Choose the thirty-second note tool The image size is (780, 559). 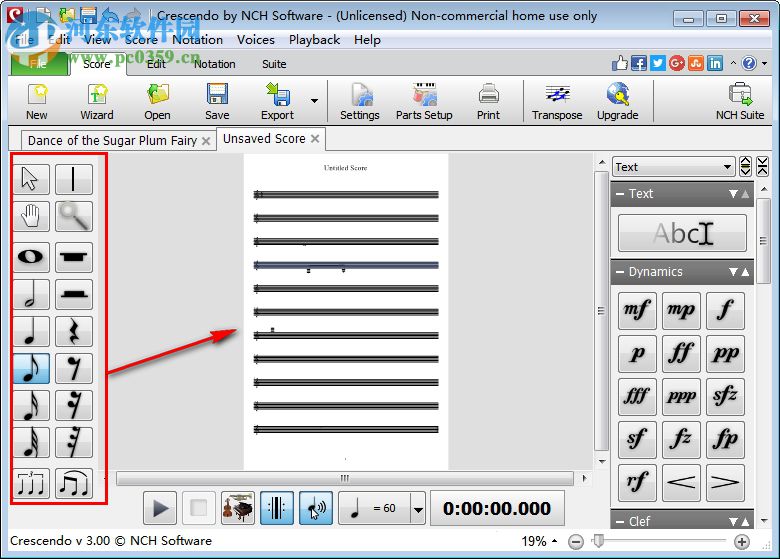31,442
